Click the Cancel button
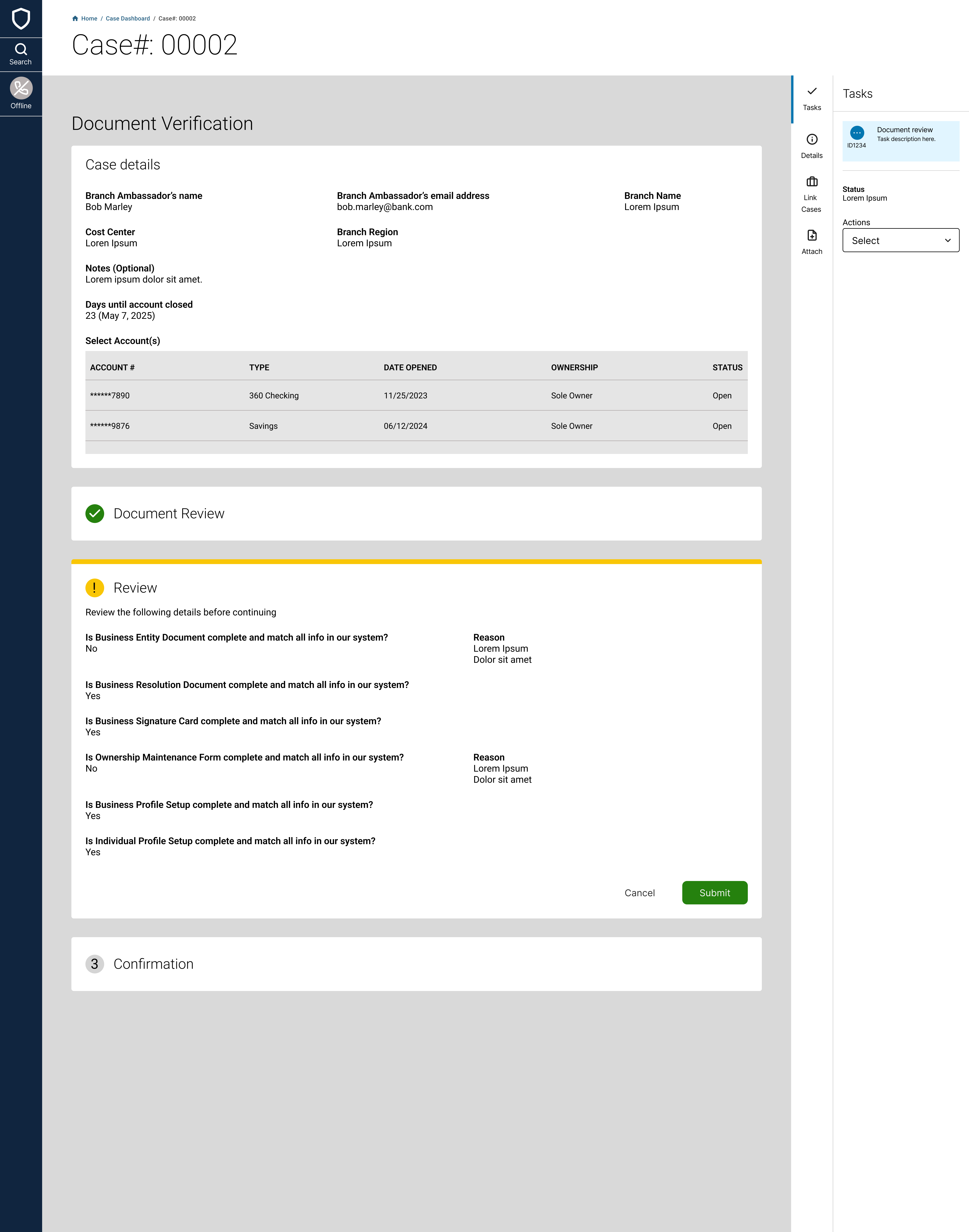The width and height of the screenshot is (969, 1232). [x=639, y=893]
